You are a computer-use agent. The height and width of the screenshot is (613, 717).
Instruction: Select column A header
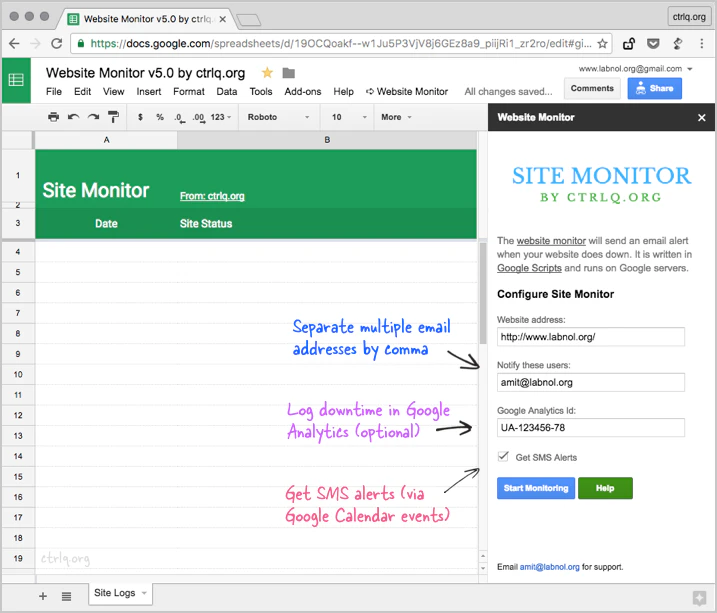point(106,140)
